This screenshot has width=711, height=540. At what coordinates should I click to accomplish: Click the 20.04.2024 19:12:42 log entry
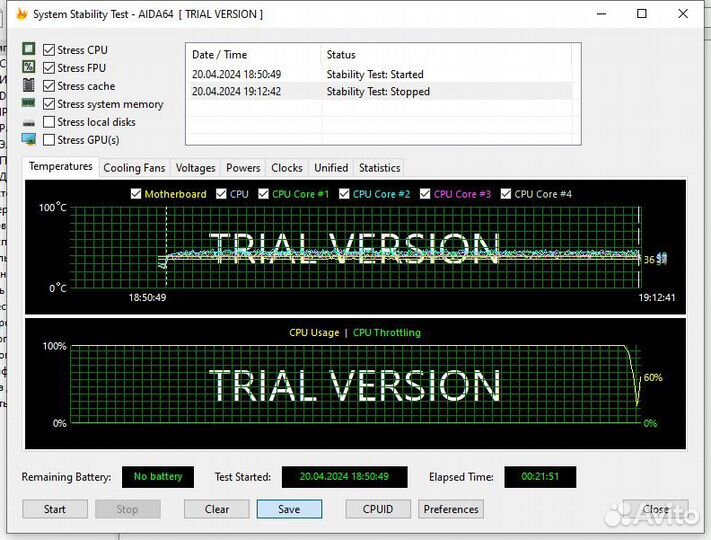[236, 92]
